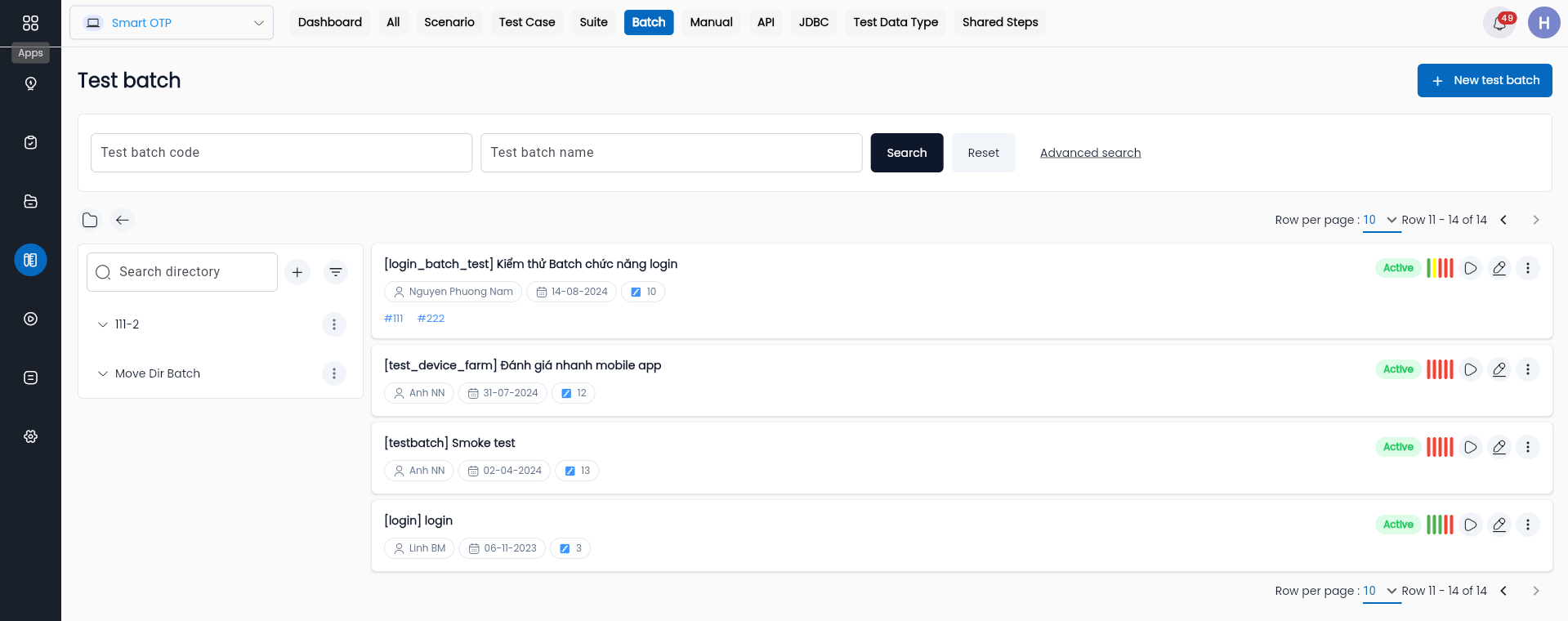Add new directory with plus icon
This screenshot has height=621, width=1568.
pyautogui.click(x=297, y=272)
